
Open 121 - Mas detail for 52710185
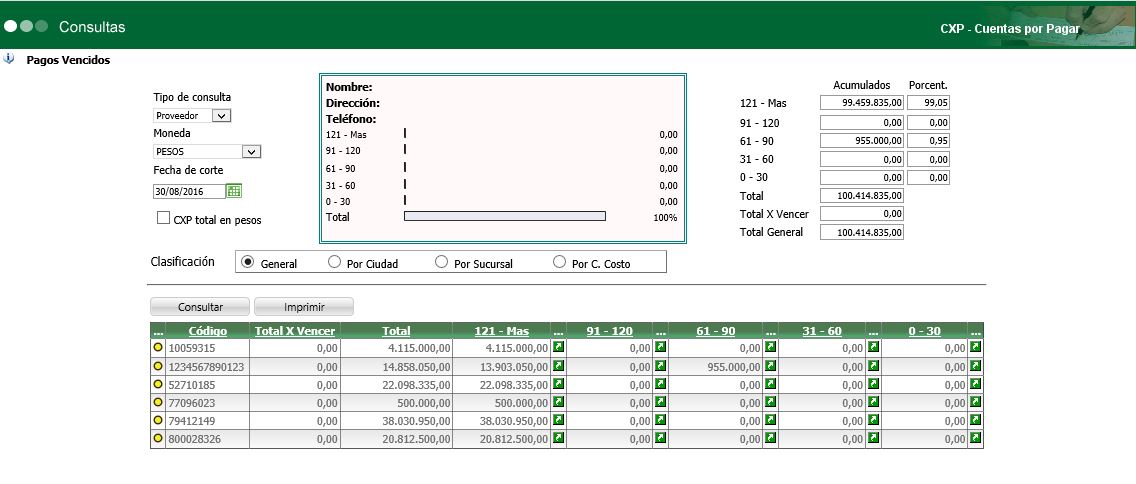pyautogui.click(x=559, y=384)
